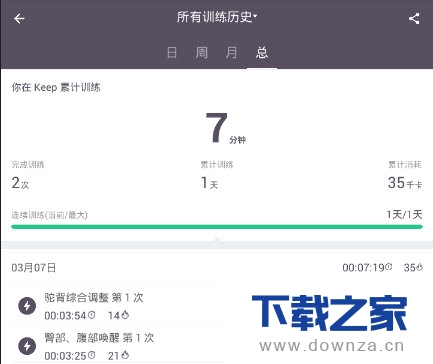
Task: Click the clock icon after 00:07:19
Action: click(389, 267)
